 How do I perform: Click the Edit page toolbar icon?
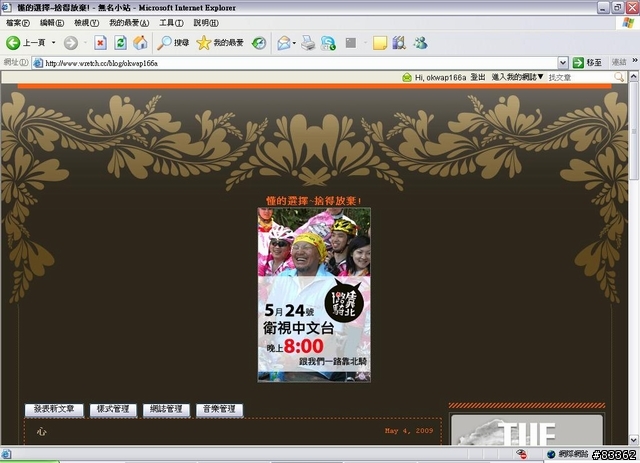point(328,42)
